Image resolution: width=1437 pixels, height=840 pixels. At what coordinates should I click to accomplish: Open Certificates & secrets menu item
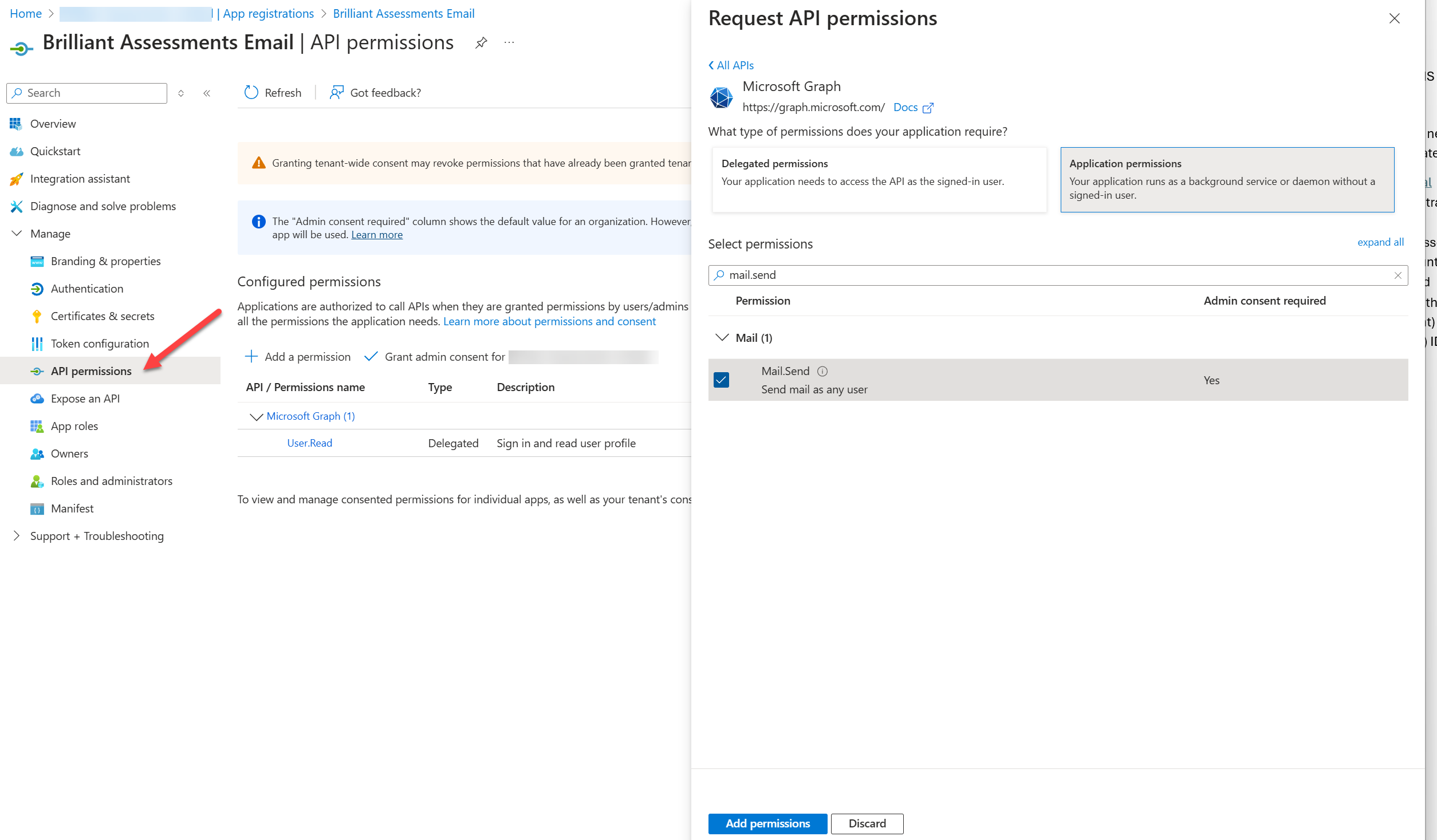102,316
